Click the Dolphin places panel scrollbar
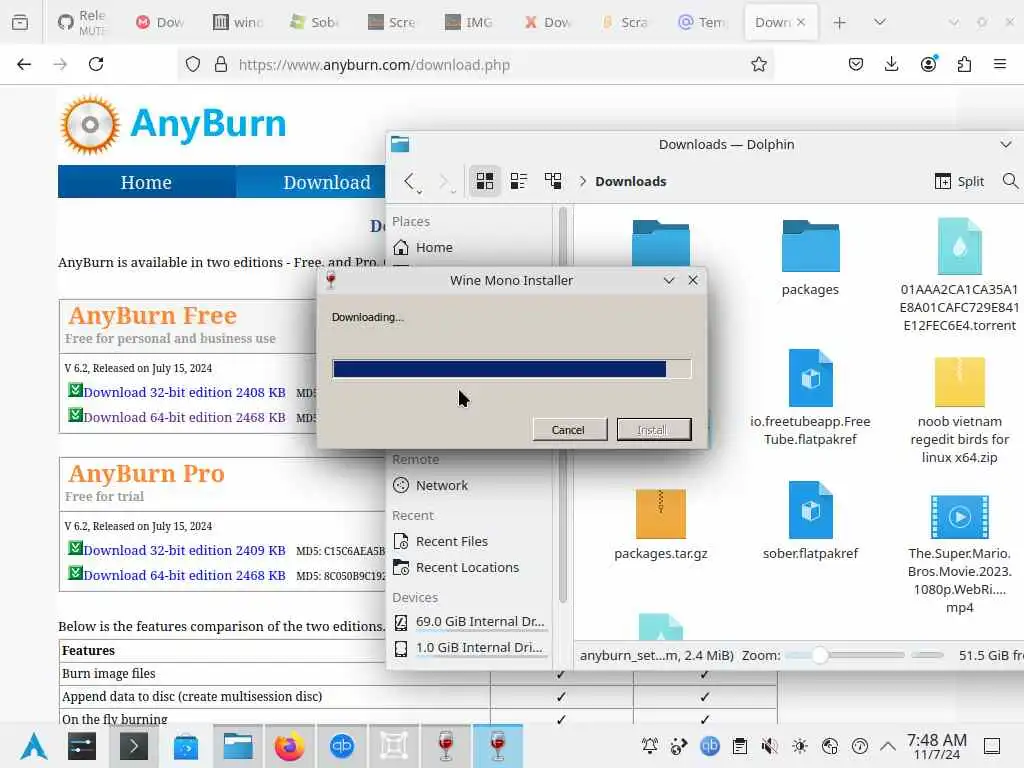The image size is (1024, 768). 562,405
